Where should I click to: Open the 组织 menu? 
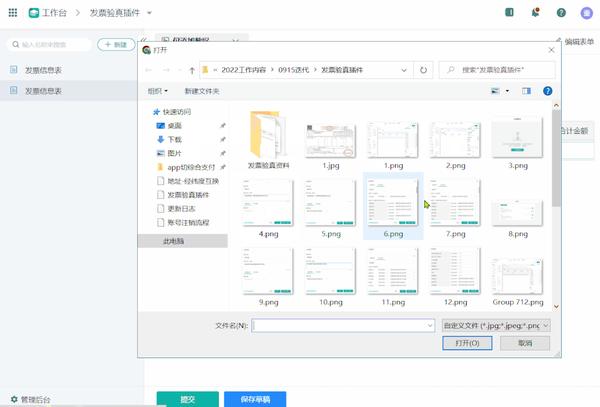[x=158, y=91]
